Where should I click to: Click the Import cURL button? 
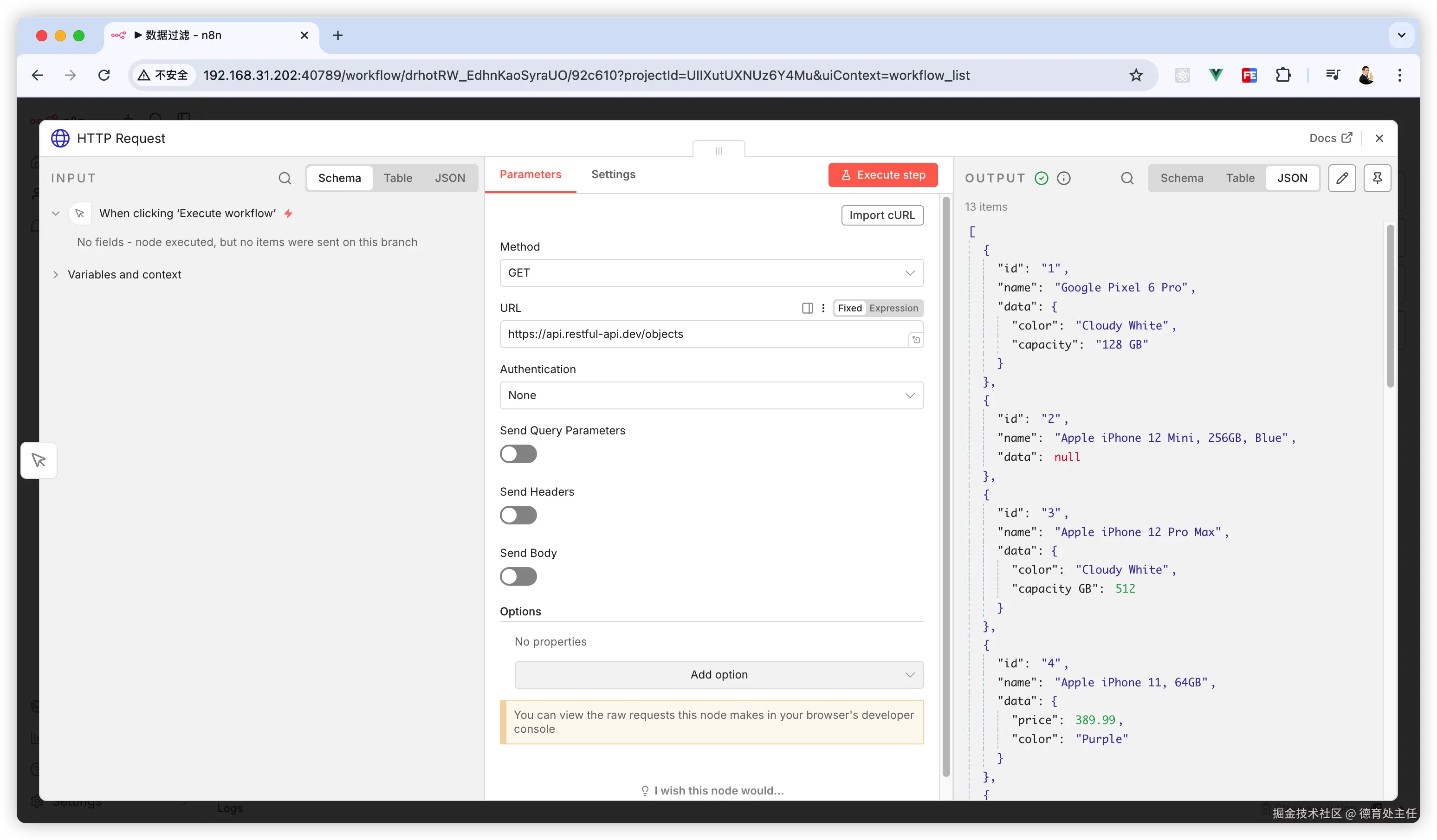tap(881, 215)
